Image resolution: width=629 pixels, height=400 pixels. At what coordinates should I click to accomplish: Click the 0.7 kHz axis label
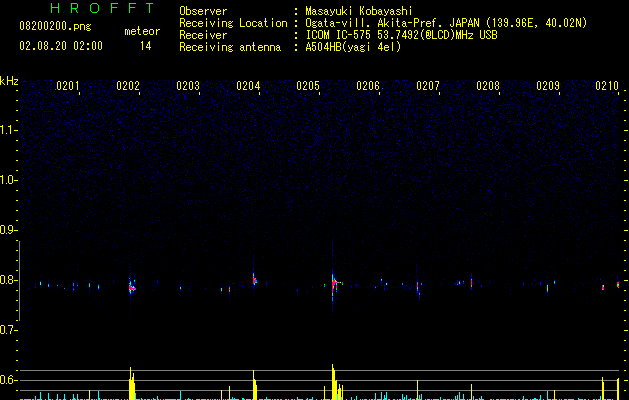pyautogui.click(x=8, y=330)
